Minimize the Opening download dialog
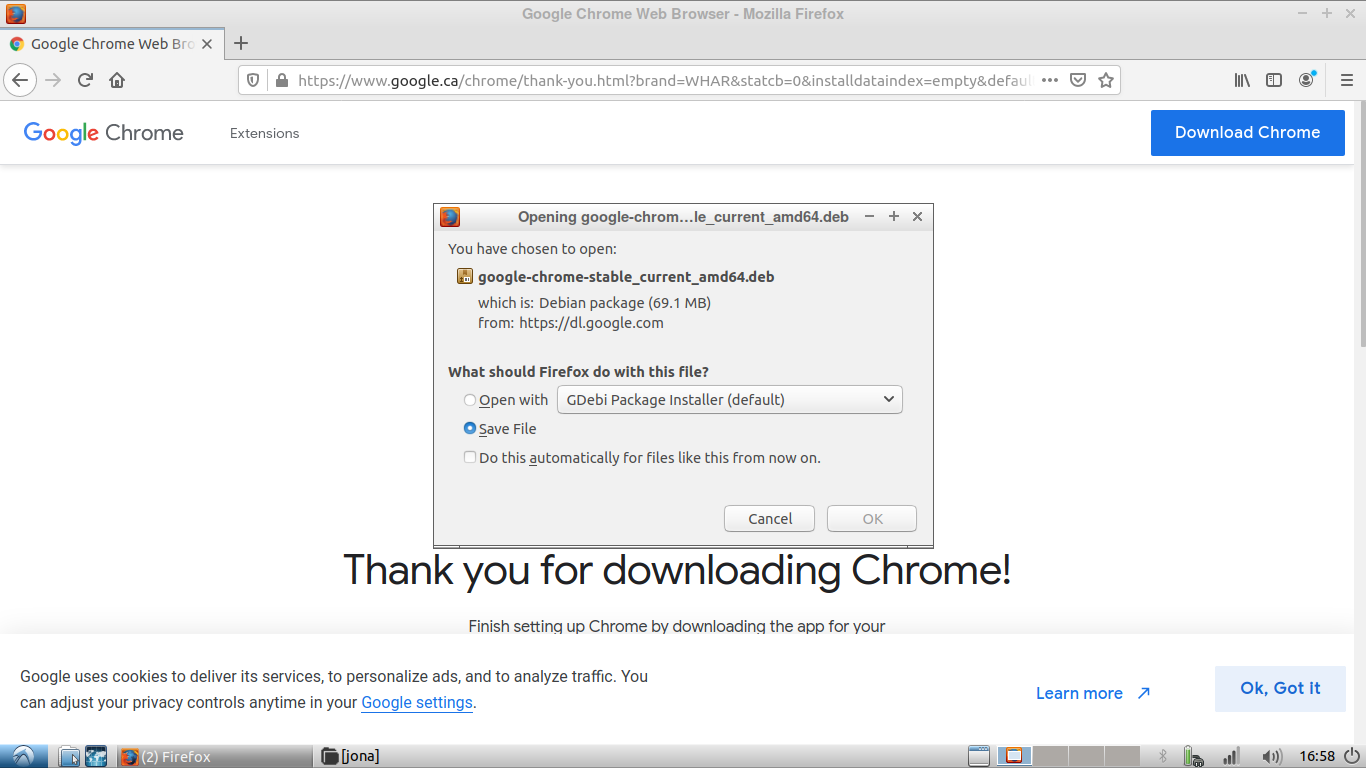This screenshot has width=1366, height=768. (x=870, y=216)
